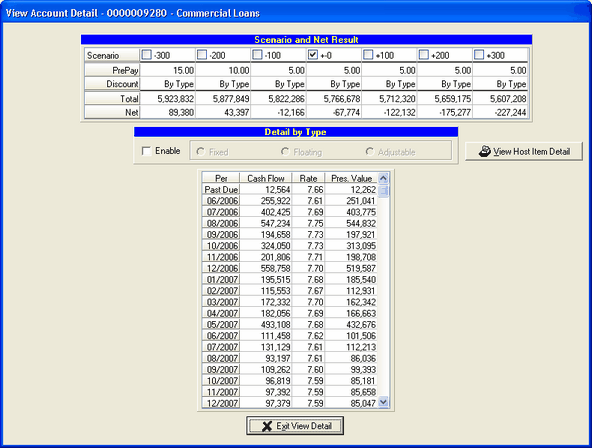Check the +300 scenario checkbox
The width and height of the screenshot is (592, 448).
(x=479, y=55)
